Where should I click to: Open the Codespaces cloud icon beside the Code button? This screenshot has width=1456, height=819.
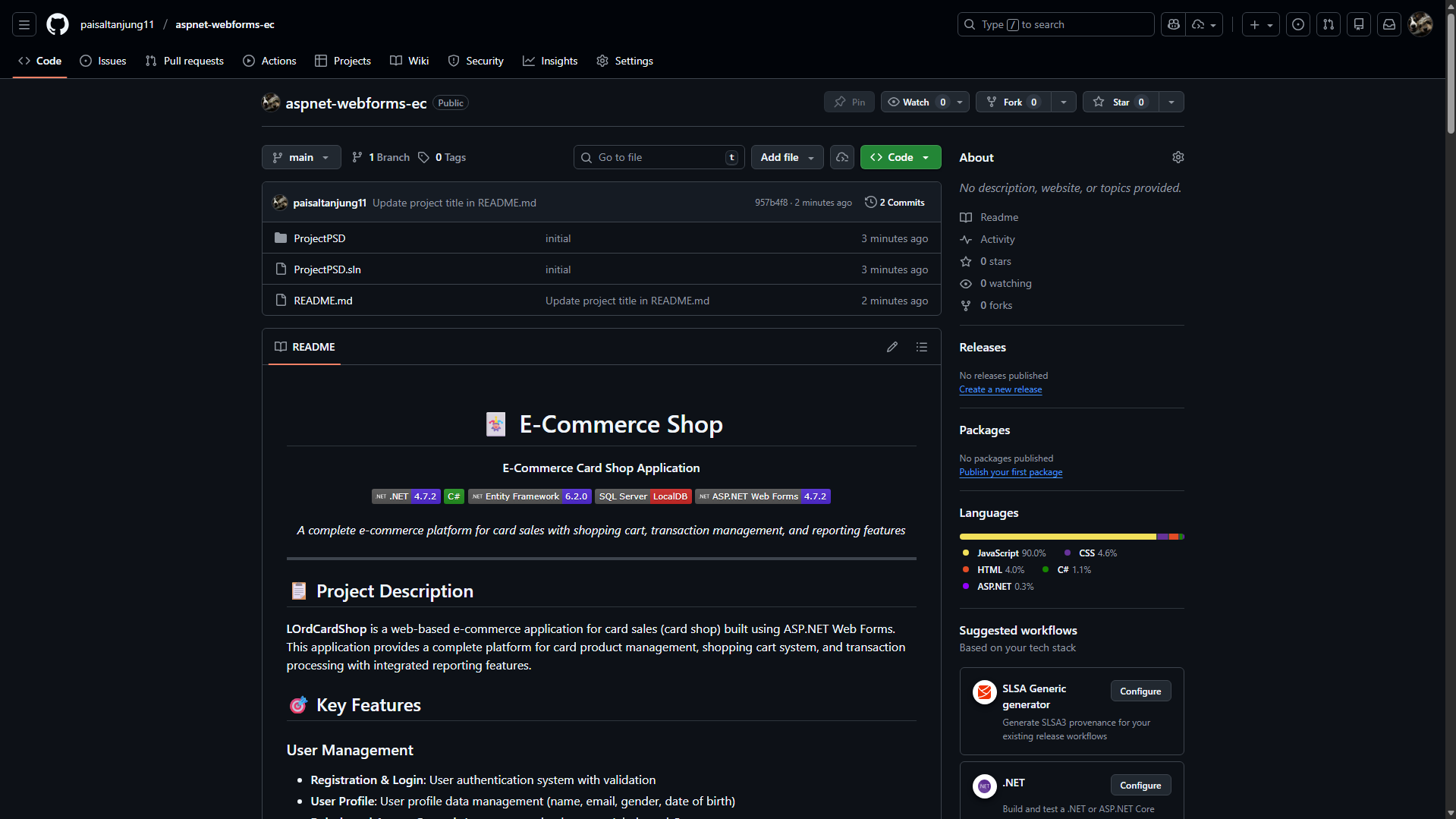click(x=842, y=157)
